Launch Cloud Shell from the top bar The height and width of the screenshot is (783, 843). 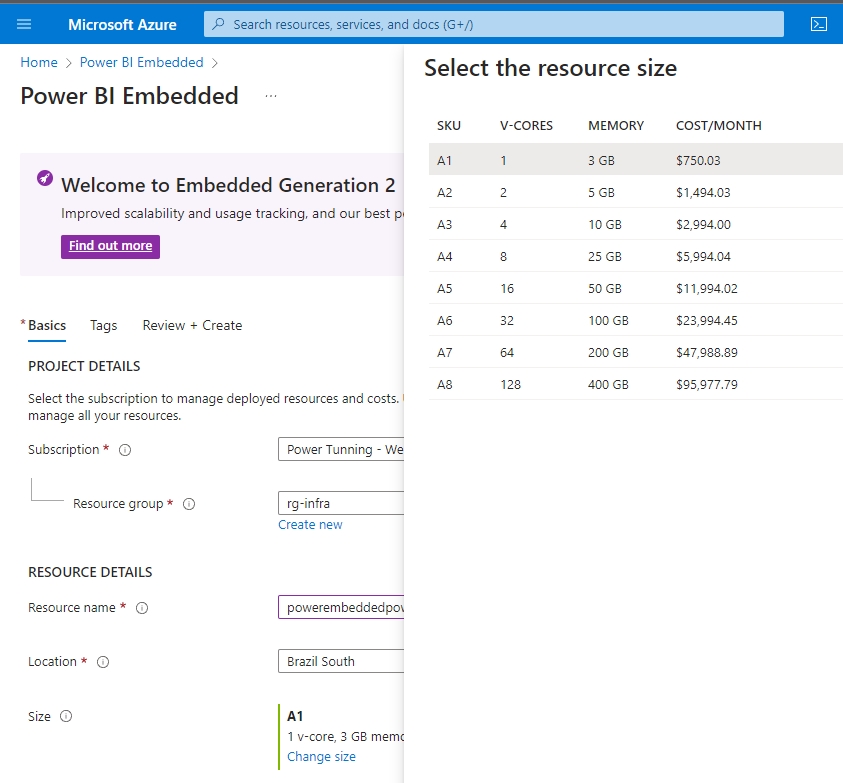click(x=818, y=24)
